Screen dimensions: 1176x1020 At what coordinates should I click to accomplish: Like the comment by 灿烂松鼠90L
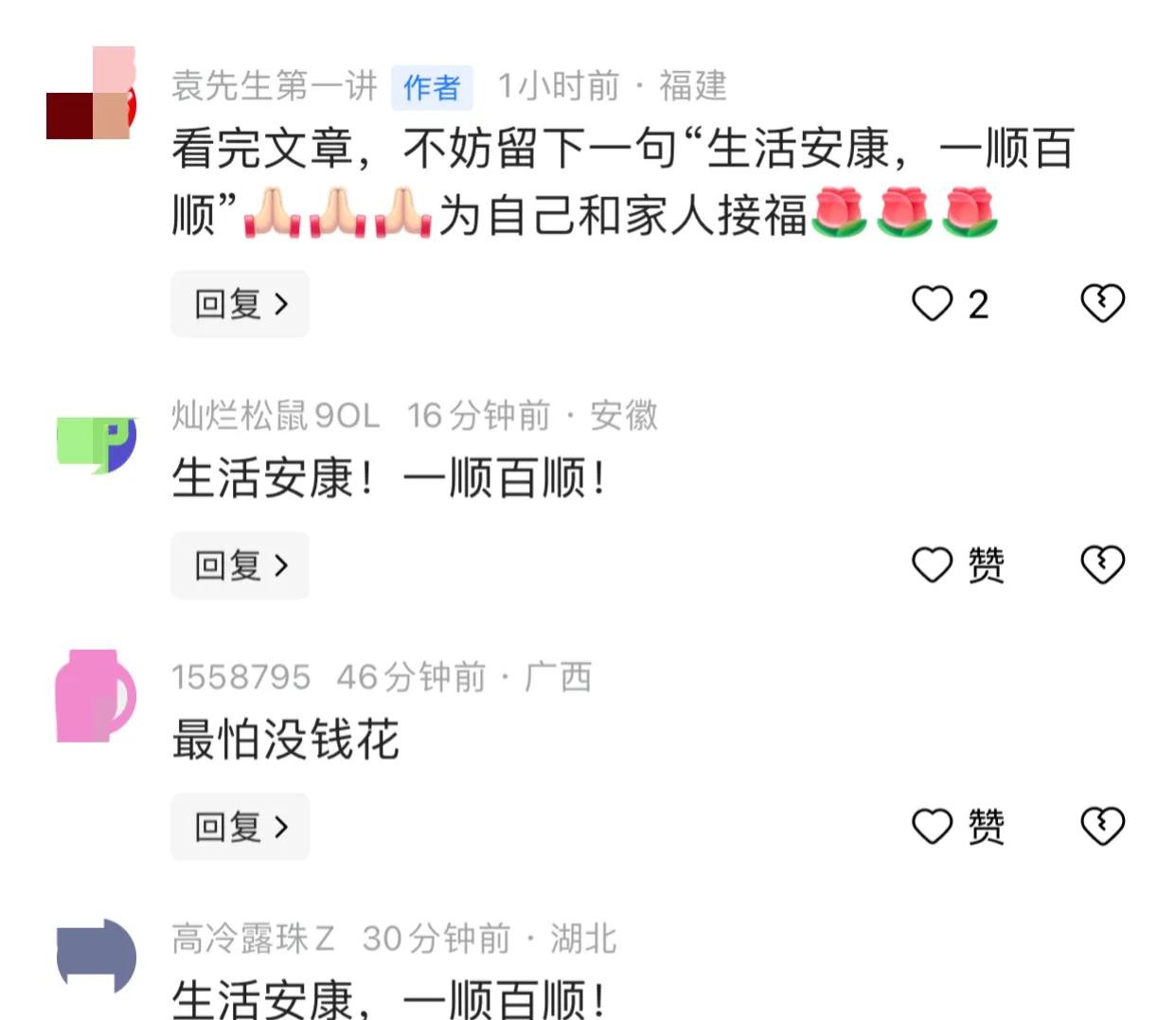point(932,565)
